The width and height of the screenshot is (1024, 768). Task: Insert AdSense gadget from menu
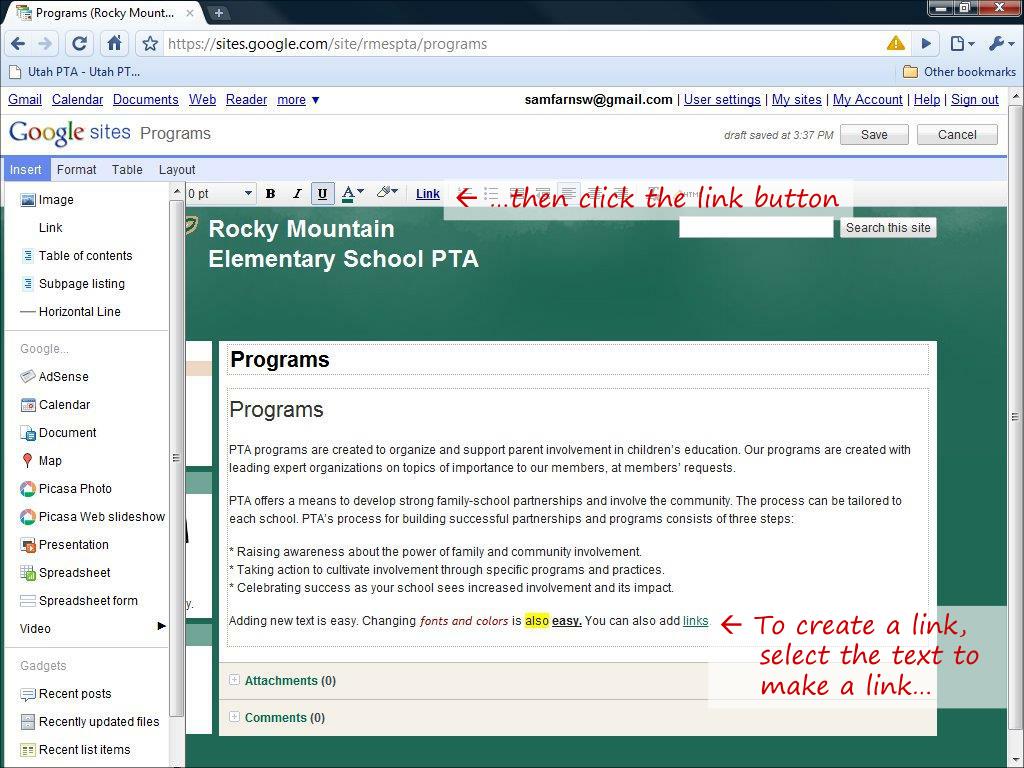point(54,377)
